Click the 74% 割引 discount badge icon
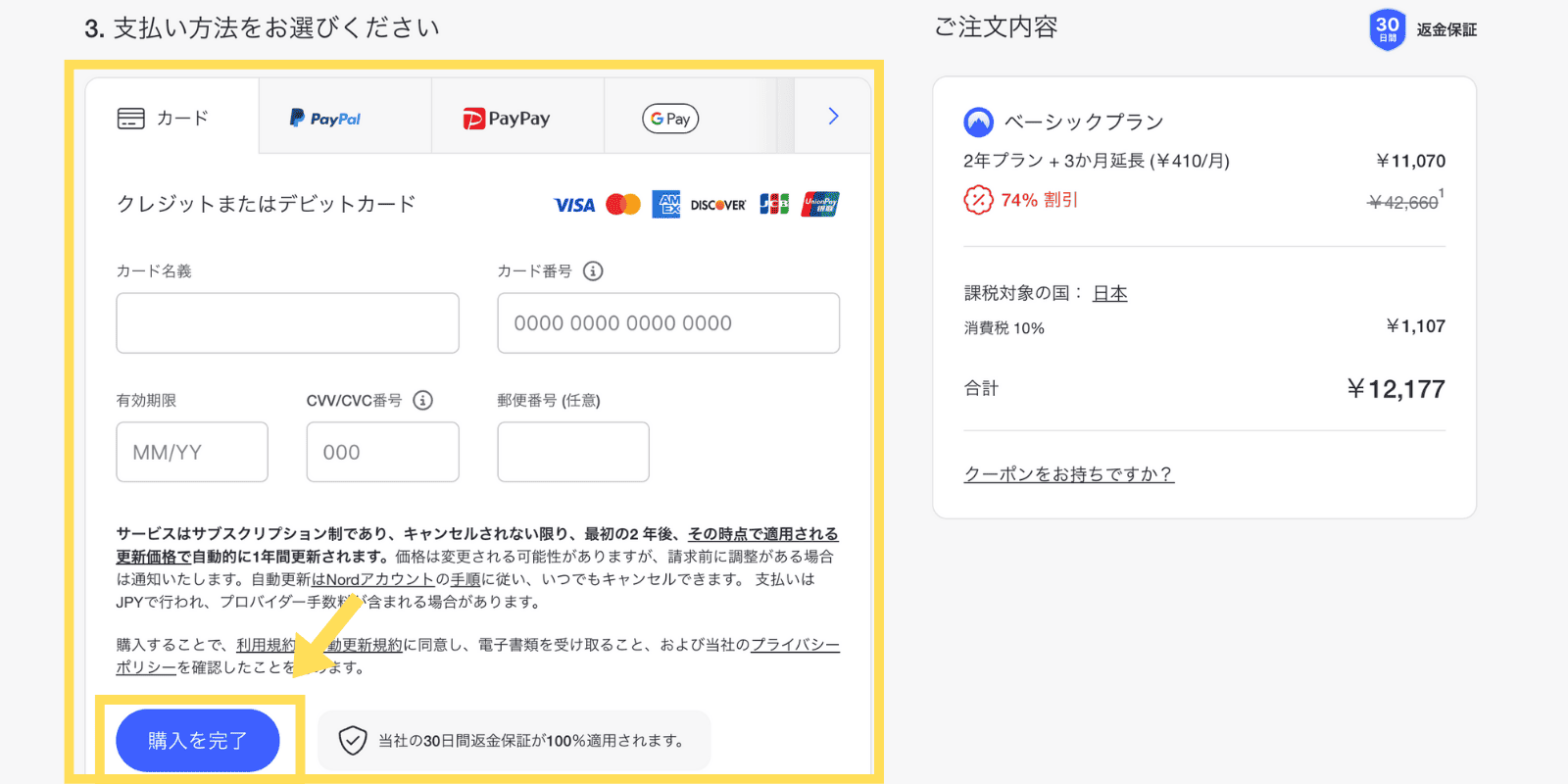Screen dimensions: 1568x784 [x=978, y=200]
